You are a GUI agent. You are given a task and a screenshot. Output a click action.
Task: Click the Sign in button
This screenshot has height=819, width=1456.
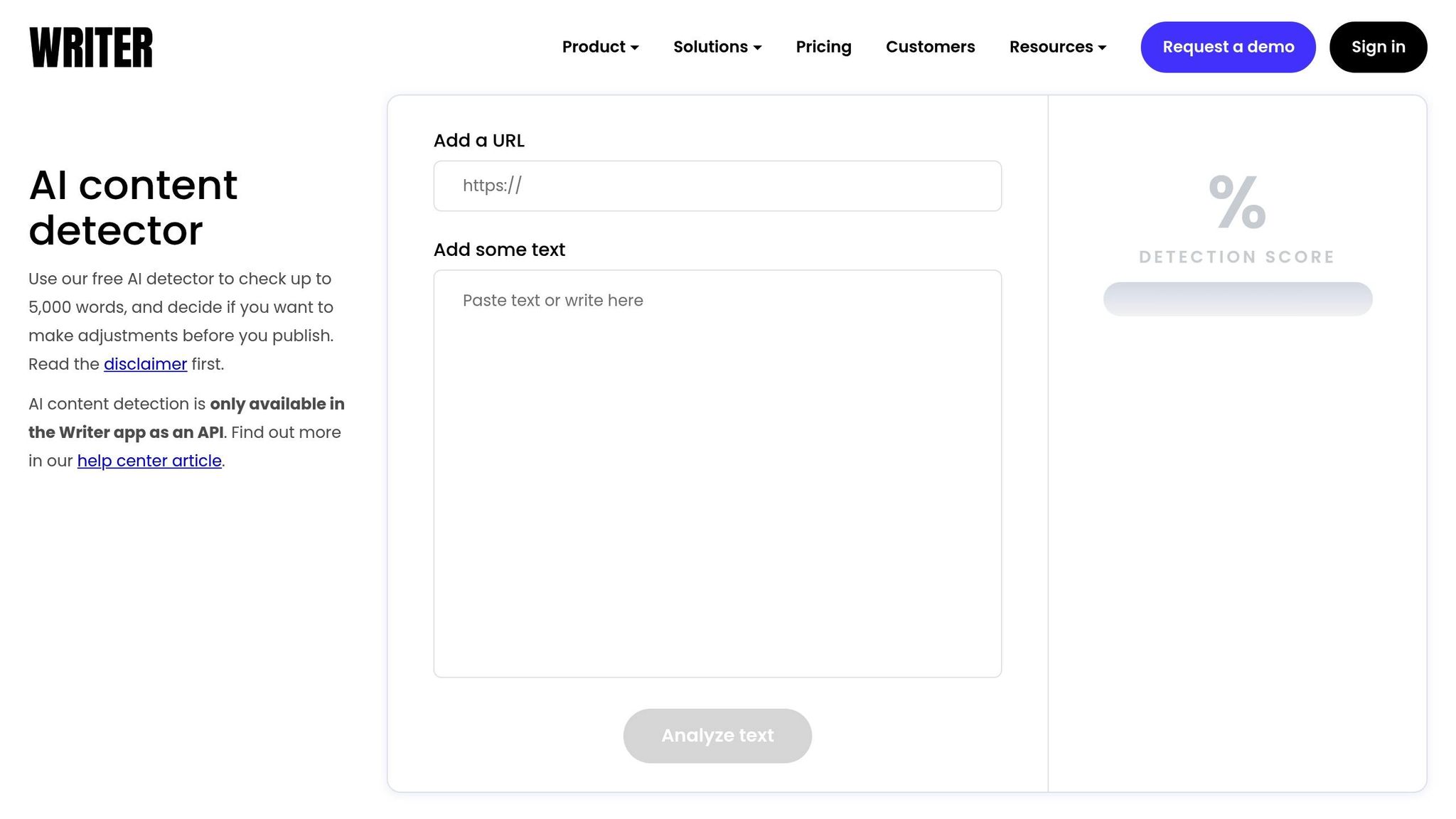(x=1378, y=47)
